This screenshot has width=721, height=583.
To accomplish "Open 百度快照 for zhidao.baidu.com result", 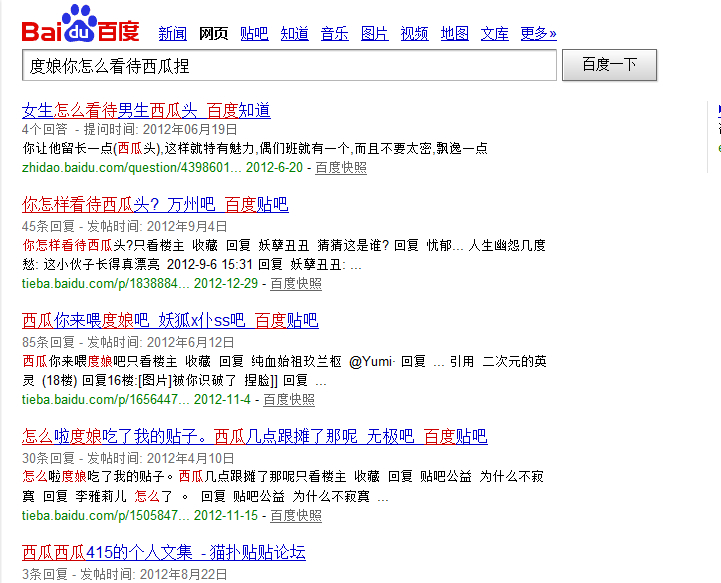I will (x=341, y=168).
